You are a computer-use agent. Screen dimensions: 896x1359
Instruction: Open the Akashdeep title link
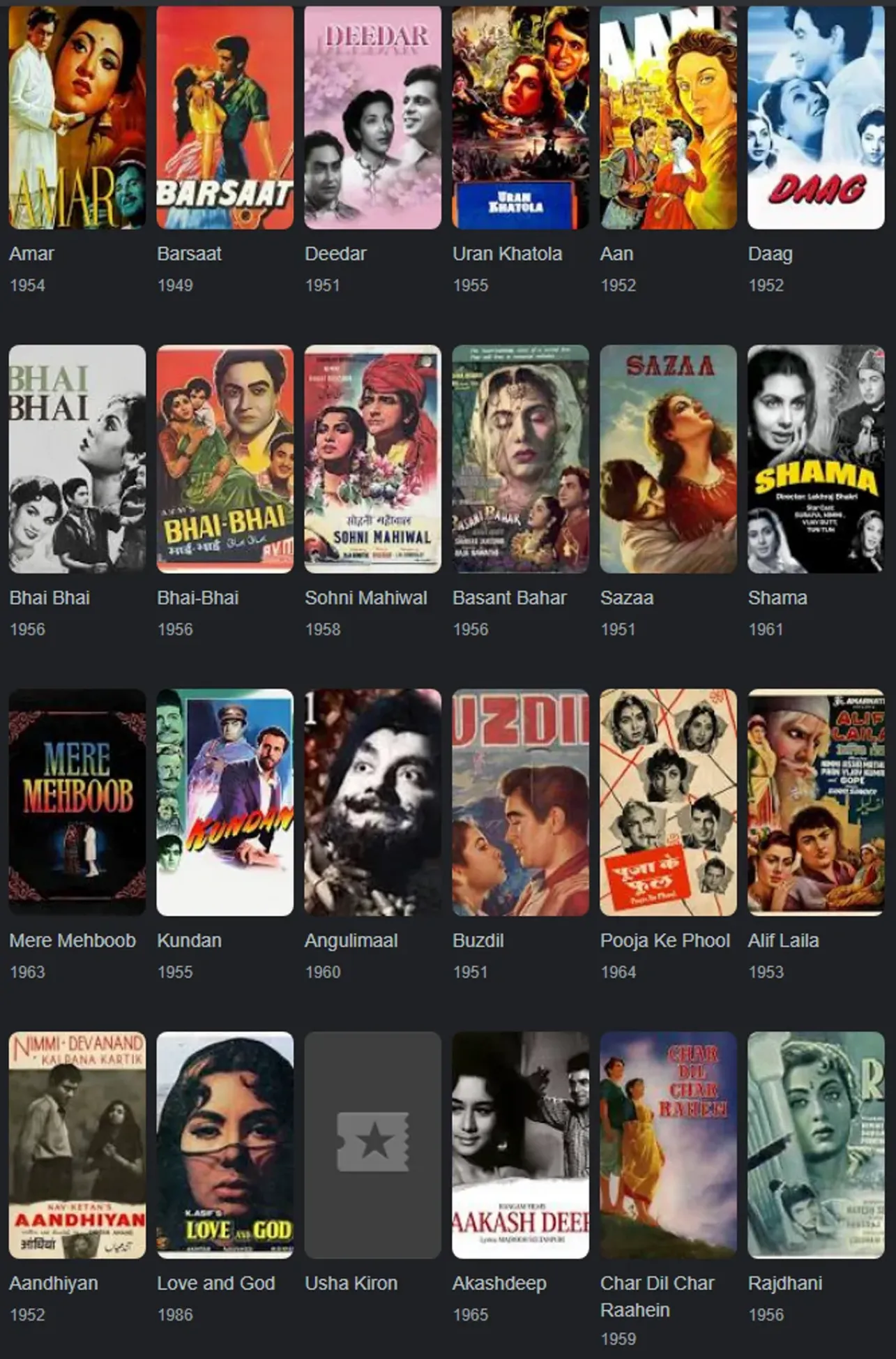[x=499, y=1283]
